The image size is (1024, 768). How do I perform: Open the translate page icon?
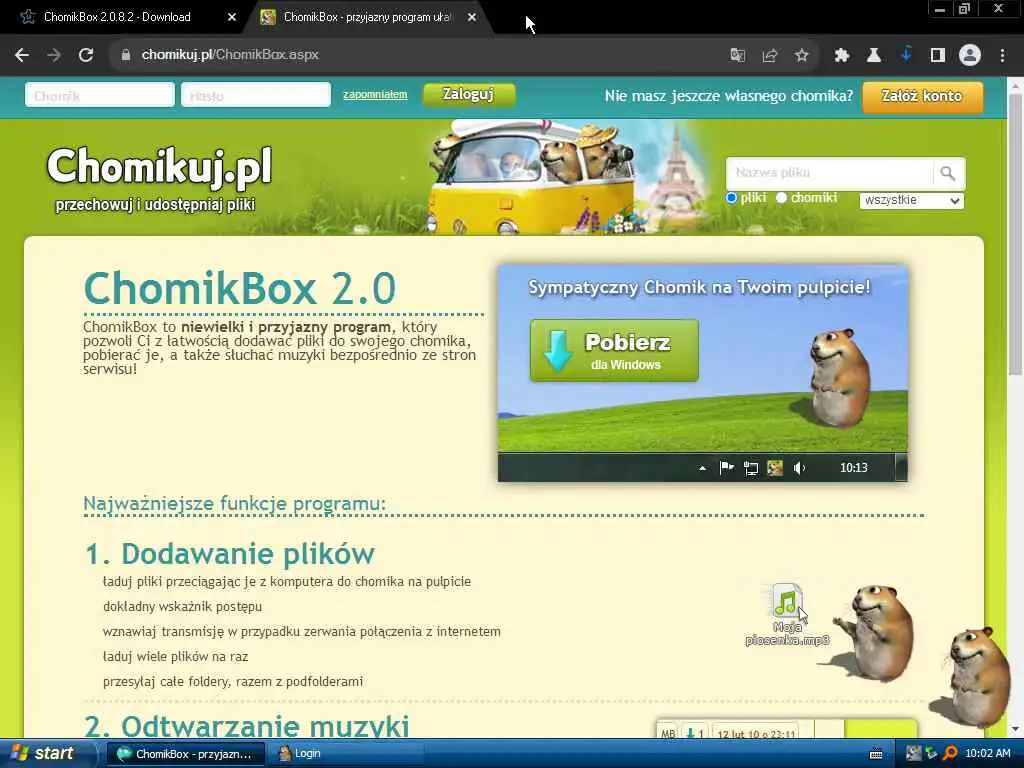[737, 56]
